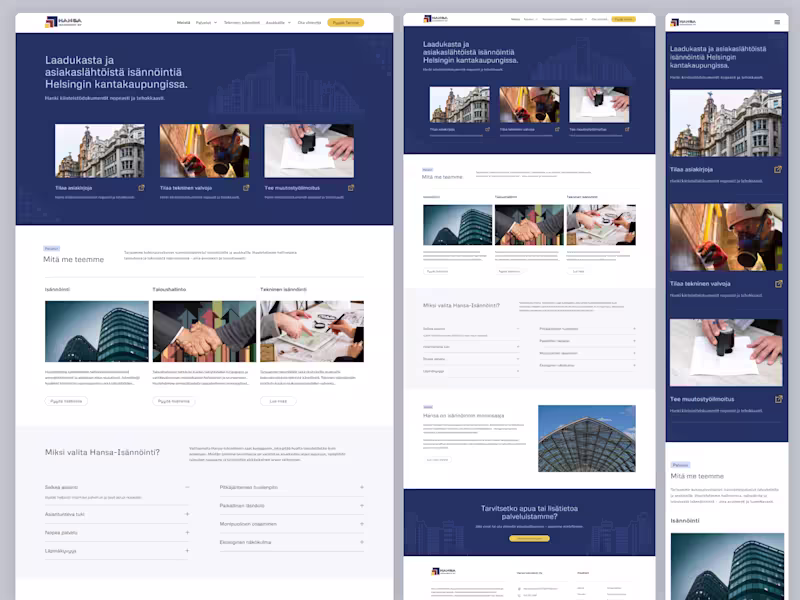This screenshot has width=800, height=600.
Task: Click the external link icon beside mobile Tee muutostyöilmoitus
Action: click(778, 399)
